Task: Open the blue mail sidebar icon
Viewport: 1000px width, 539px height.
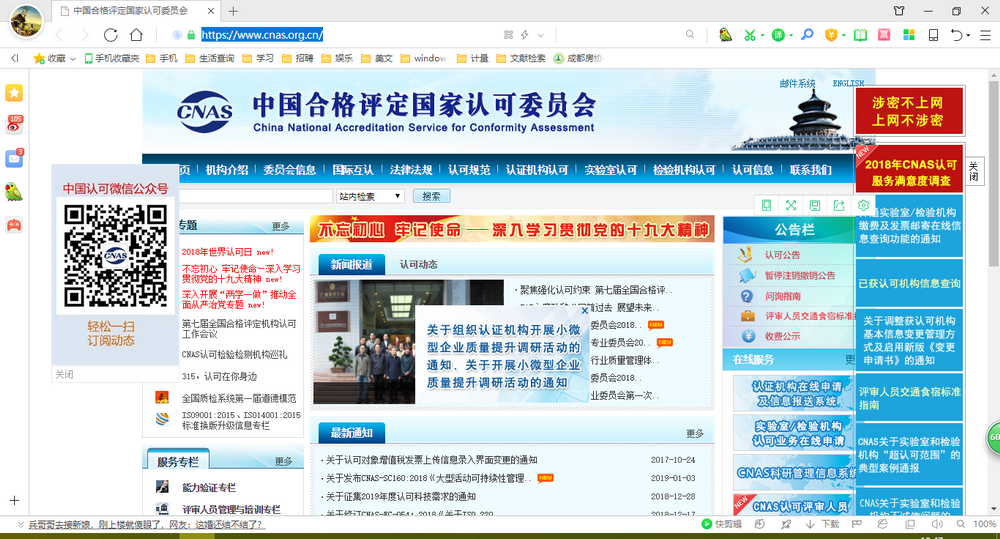Action: (x=14, y=158)
